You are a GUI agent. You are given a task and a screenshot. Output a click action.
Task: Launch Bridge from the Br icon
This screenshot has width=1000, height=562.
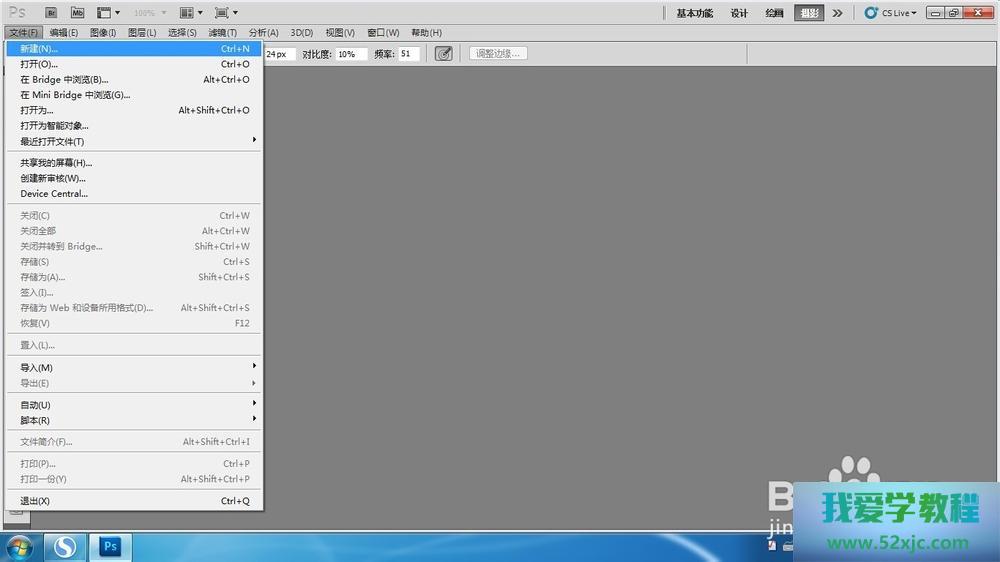click(52, 13)
